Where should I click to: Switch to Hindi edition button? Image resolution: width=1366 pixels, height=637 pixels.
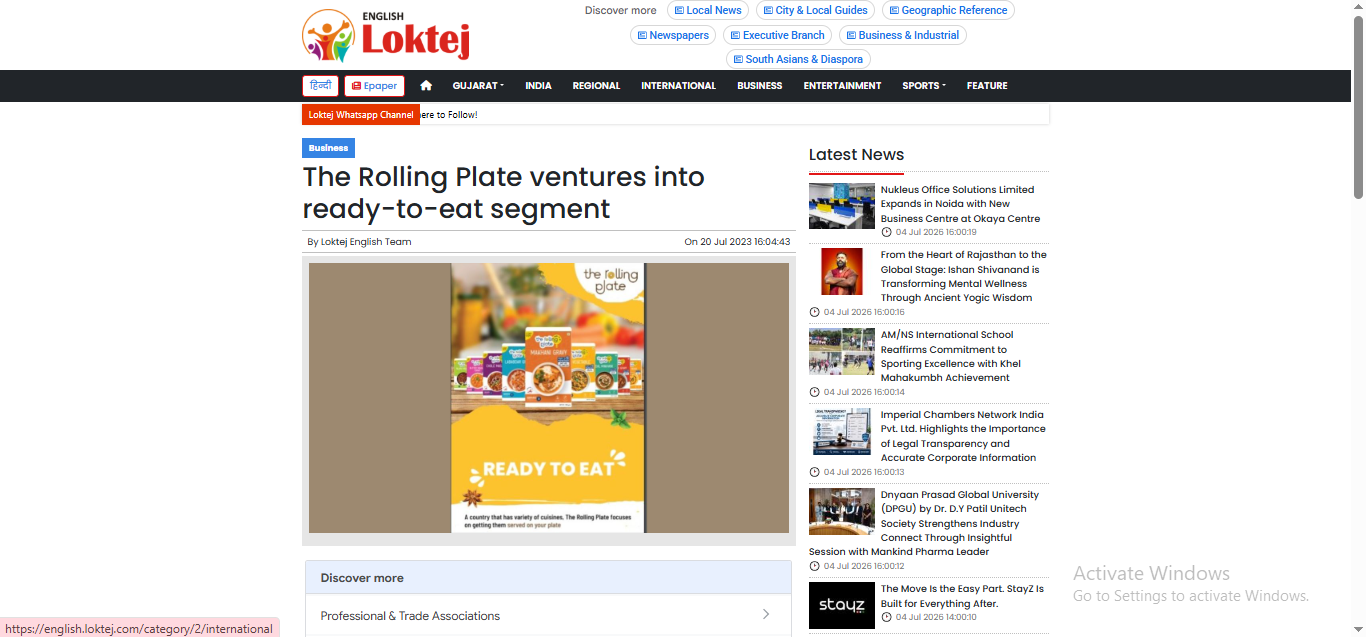point(320,86)
